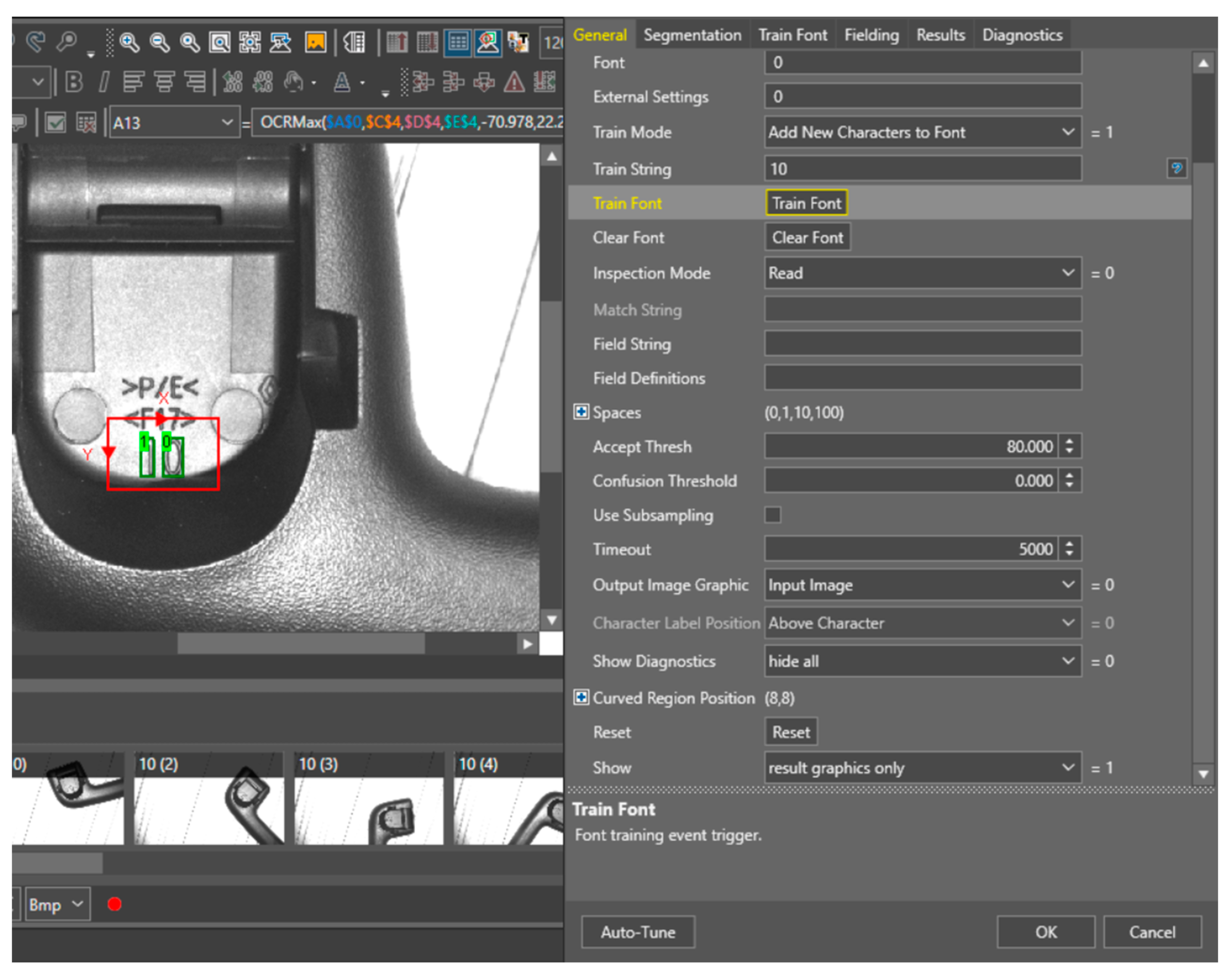This screenshot has width=1232, height=979.
Task: Toggle the spreadsheet grid overlay button
Action: pos(458,42)
